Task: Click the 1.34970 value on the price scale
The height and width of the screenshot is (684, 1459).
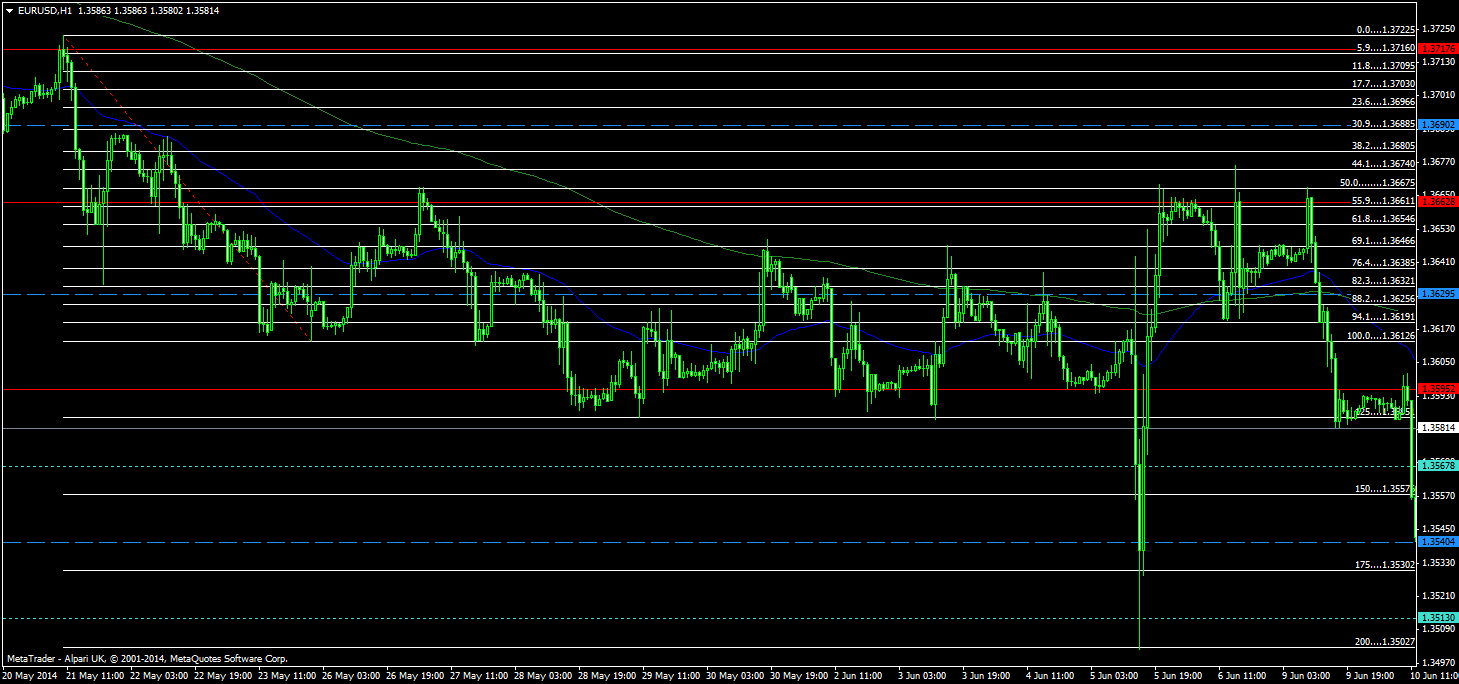Action: click(1438, 662)
